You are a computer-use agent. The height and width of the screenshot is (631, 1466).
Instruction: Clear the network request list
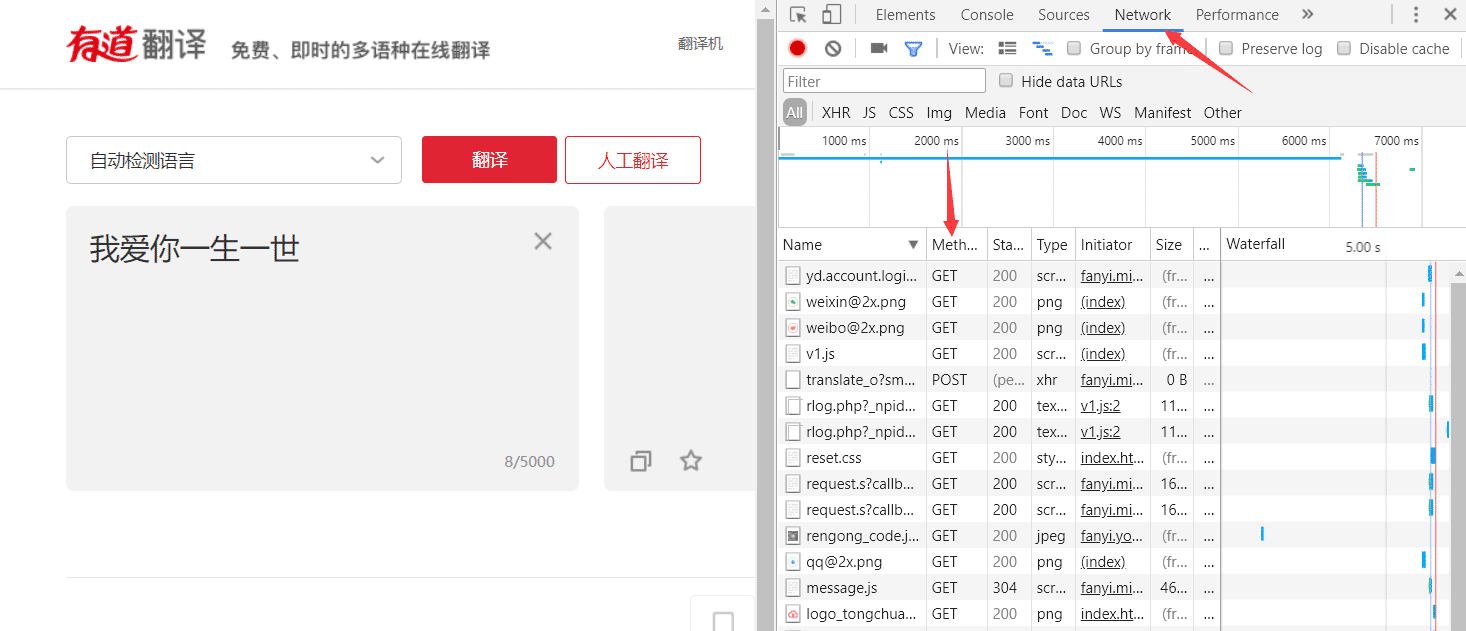click(831, 47)
